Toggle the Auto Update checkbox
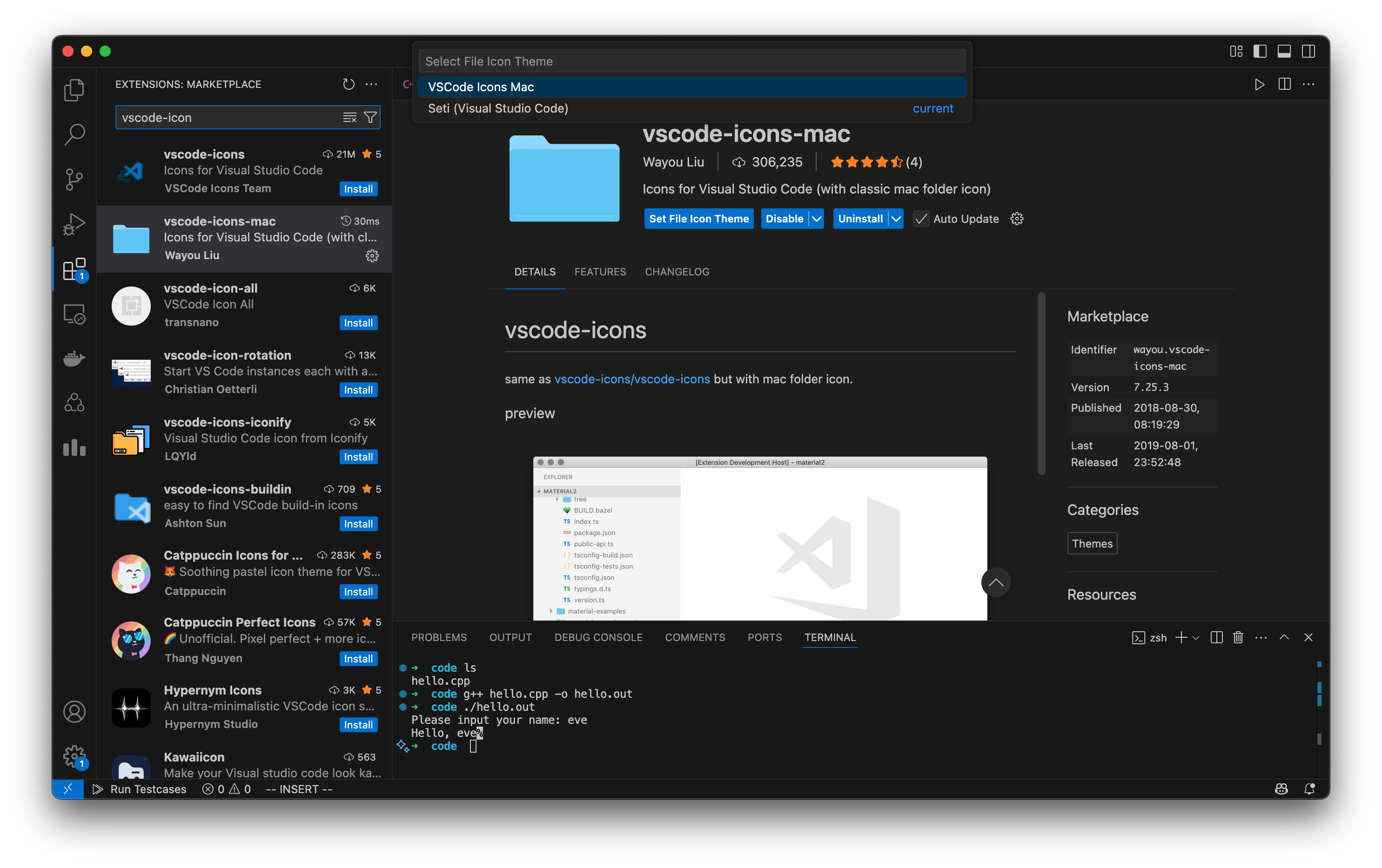This screenshot has height=868, width=1382. coord(920,219)
